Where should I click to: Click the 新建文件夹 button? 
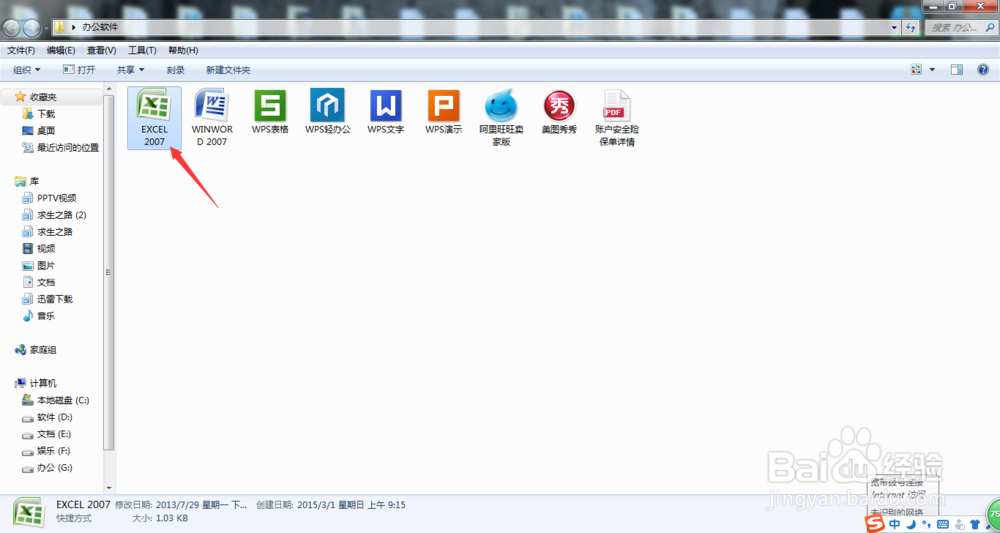pyautogui.click(x=228, y=69)
